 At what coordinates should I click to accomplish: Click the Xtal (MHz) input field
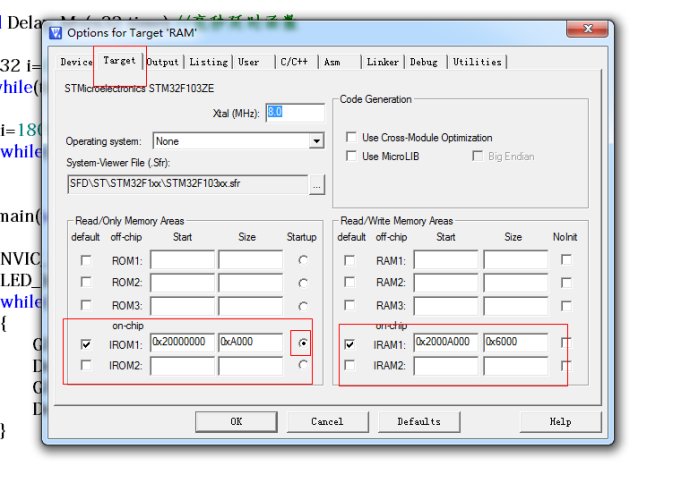[294, 112]
